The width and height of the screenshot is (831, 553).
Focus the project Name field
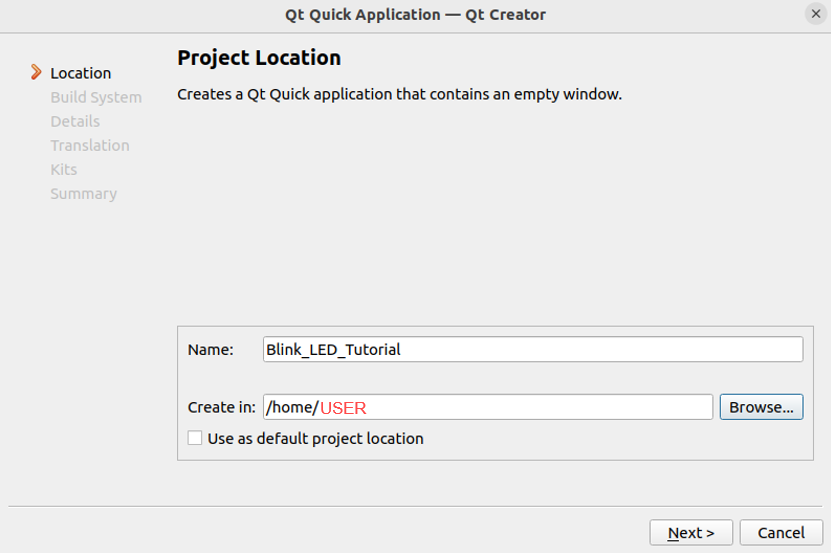533,349
